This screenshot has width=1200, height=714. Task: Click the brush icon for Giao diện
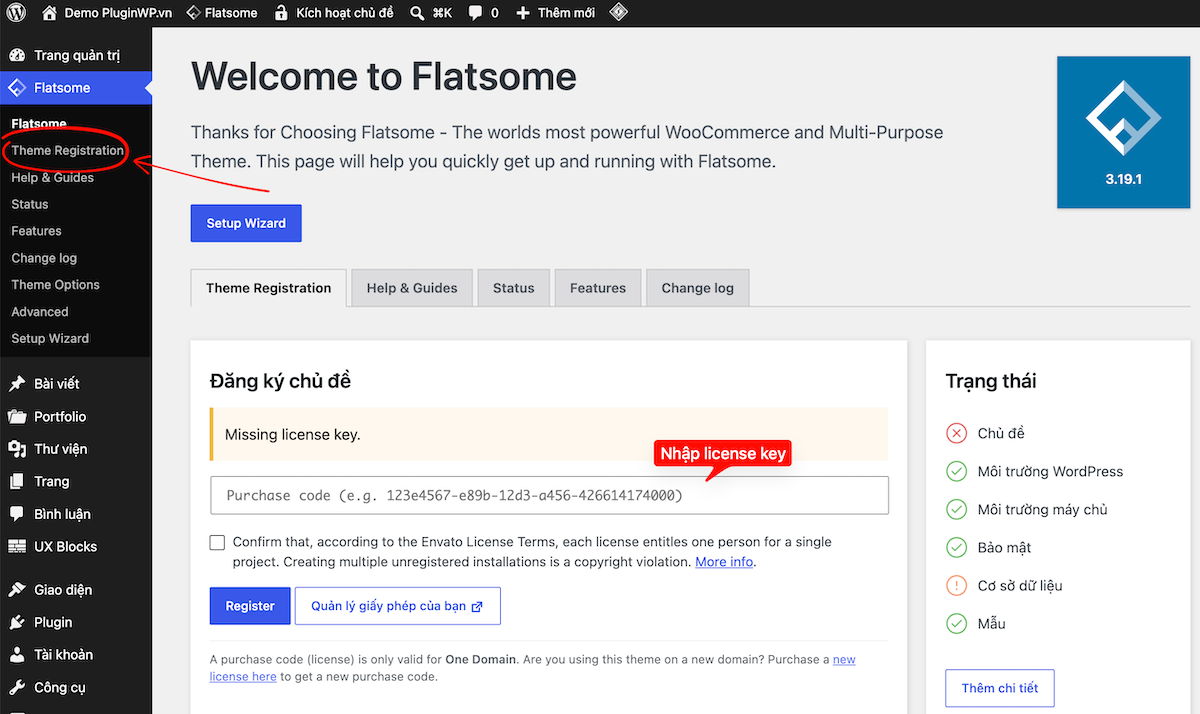tap(17, 590)
